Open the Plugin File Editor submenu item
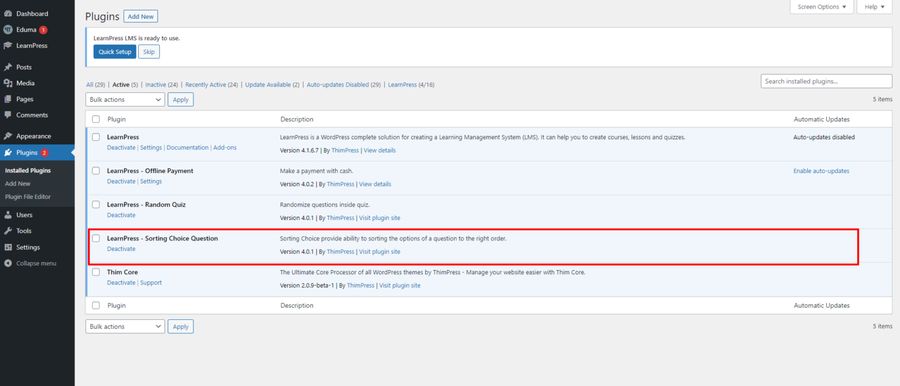Screen dimensions: 900x386 tap(28, 196)
